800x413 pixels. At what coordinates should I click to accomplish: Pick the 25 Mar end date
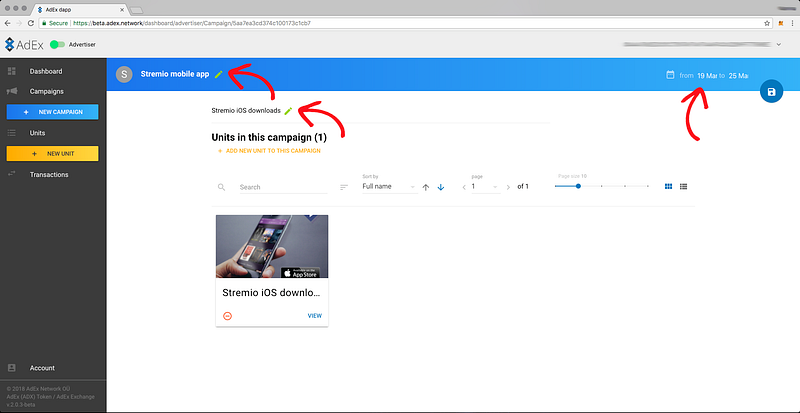coord(738,76)
